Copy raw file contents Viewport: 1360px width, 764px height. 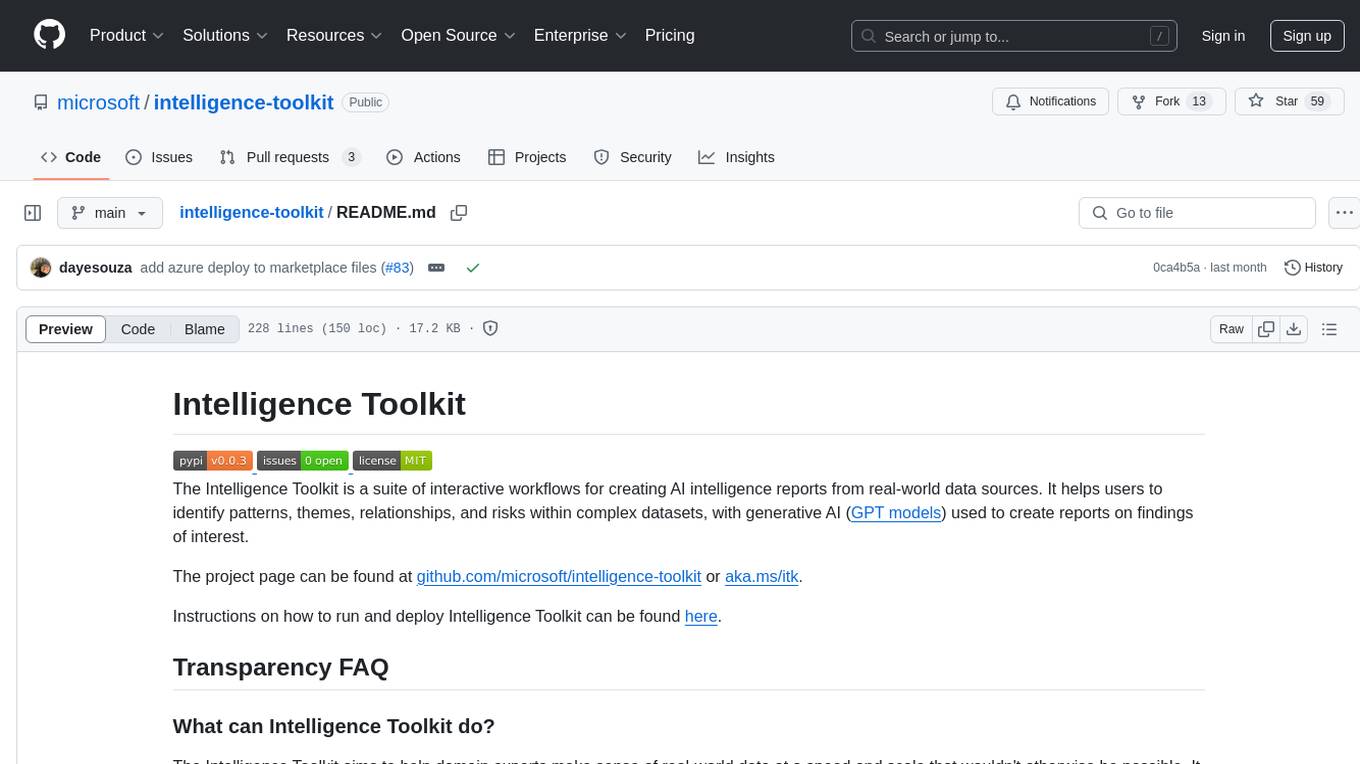point(1266,329)
